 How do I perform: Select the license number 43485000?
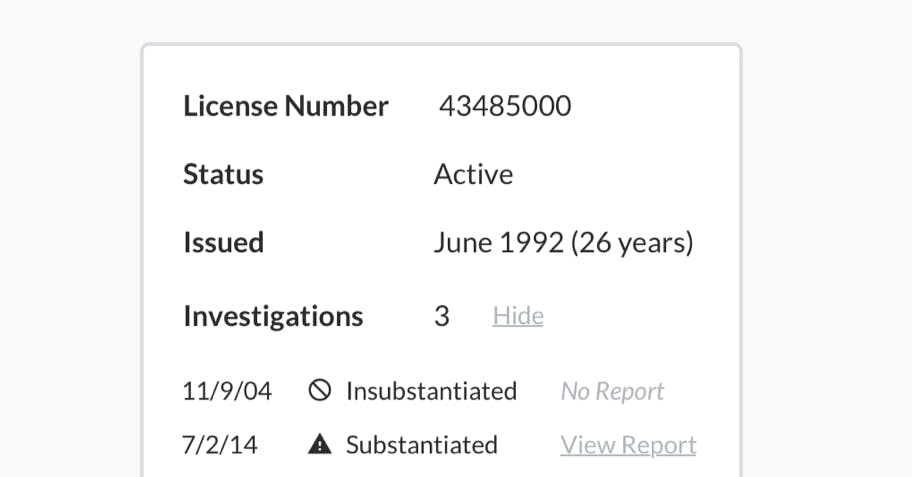click(x=504, y=106)
